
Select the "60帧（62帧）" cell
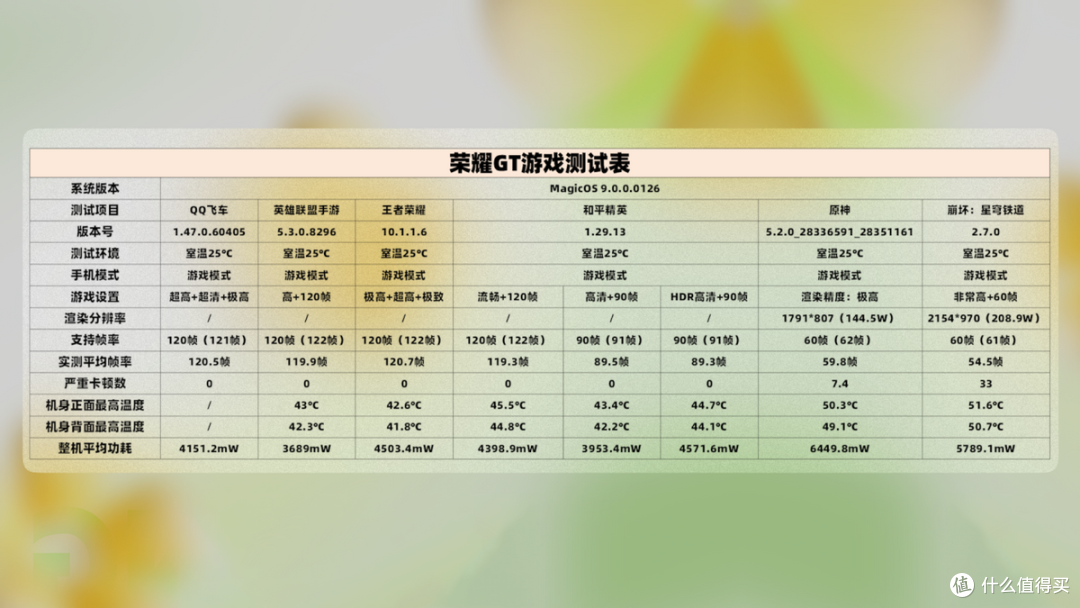840,340
